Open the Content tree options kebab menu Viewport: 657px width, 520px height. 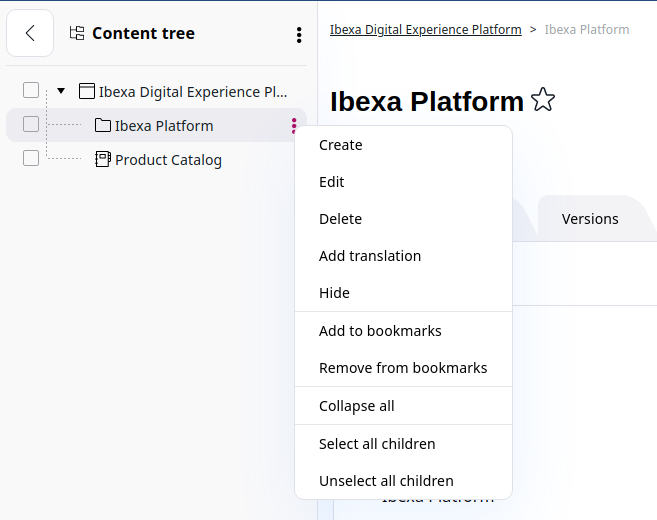[299, 35]
